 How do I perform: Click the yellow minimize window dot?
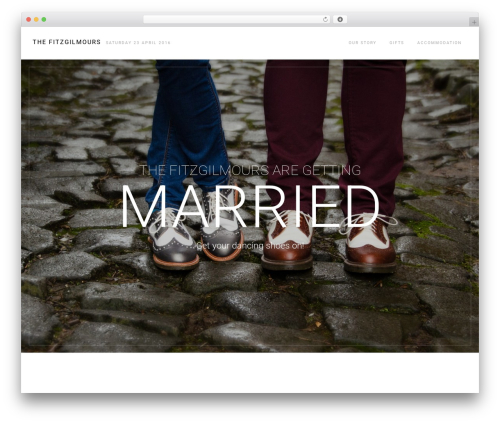(x=36, y=19)
